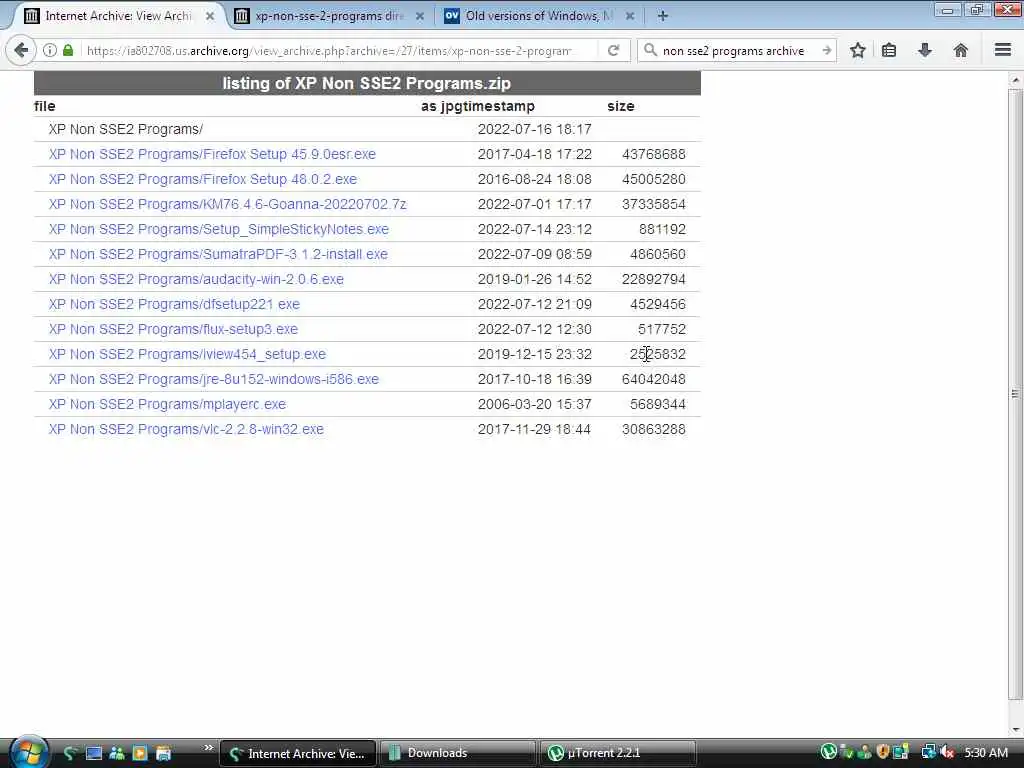The image size is (1024, 768).
Task: Click the search box with non sse2 text
Action: pyautogui.click(x=738, y=50)
